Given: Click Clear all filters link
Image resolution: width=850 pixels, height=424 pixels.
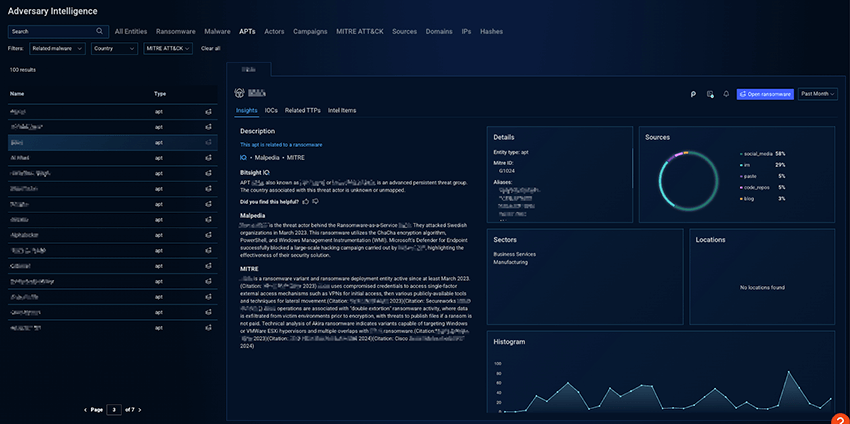Looking at the screenshot, I should point(211,48).
